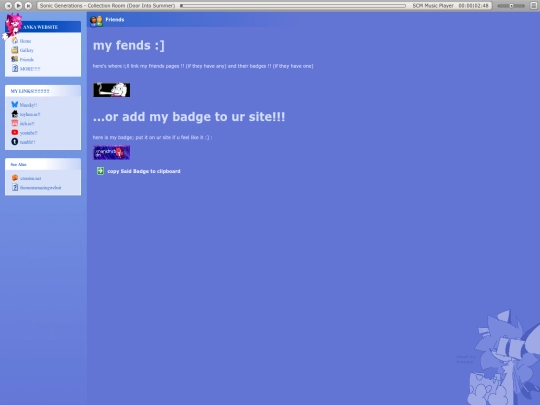Click the track time 00:00|02:48
540x405 pixels.
(474, 6)
